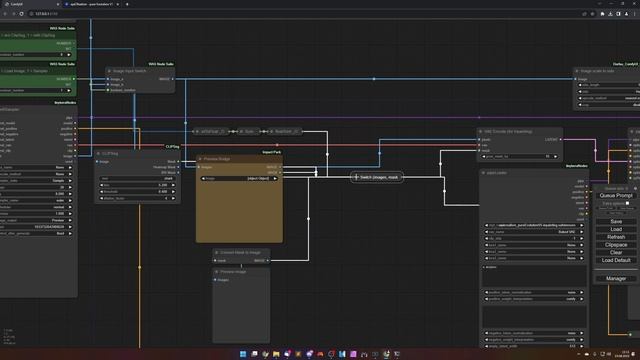
Task: Click the BW Mask output port
Action: click(178, 173)
